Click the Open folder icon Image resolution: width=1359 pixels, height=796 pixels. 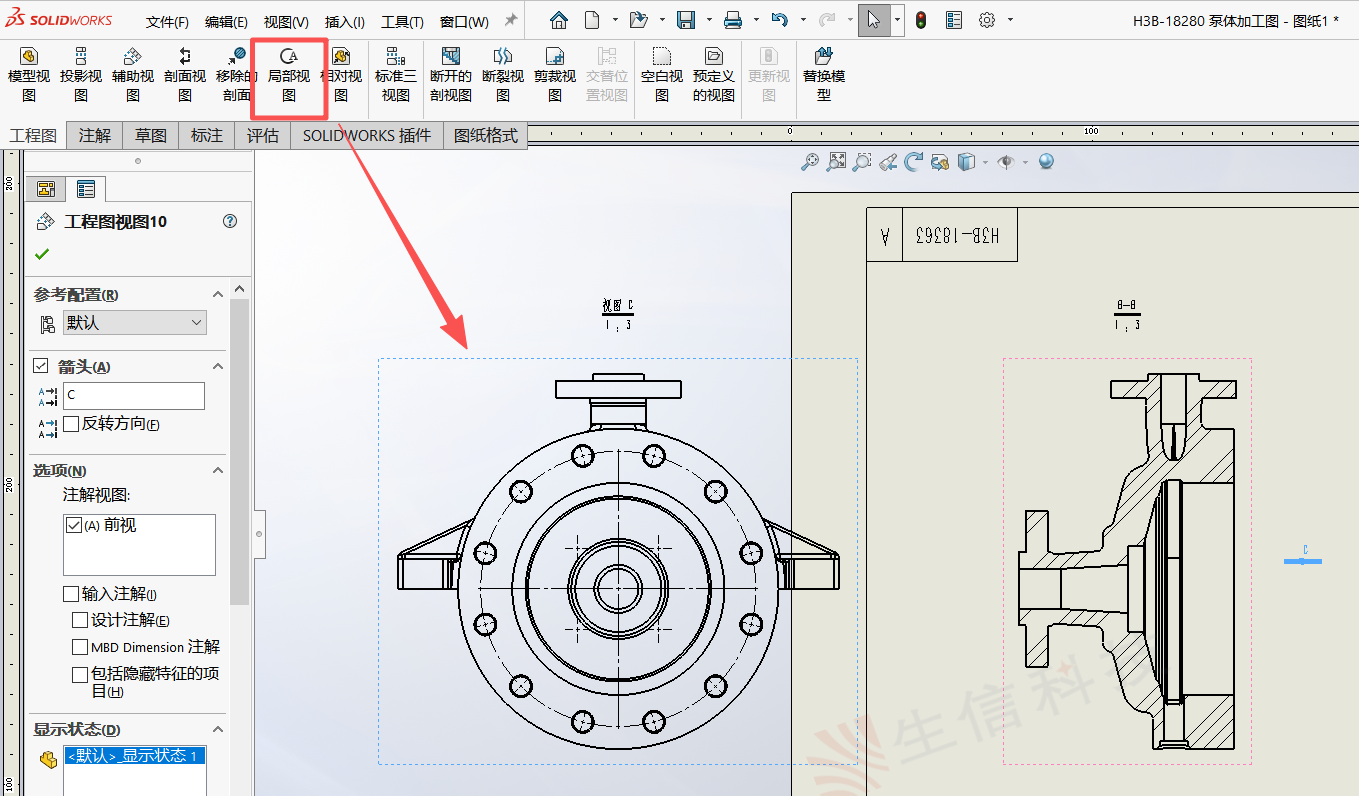(638, 20)
